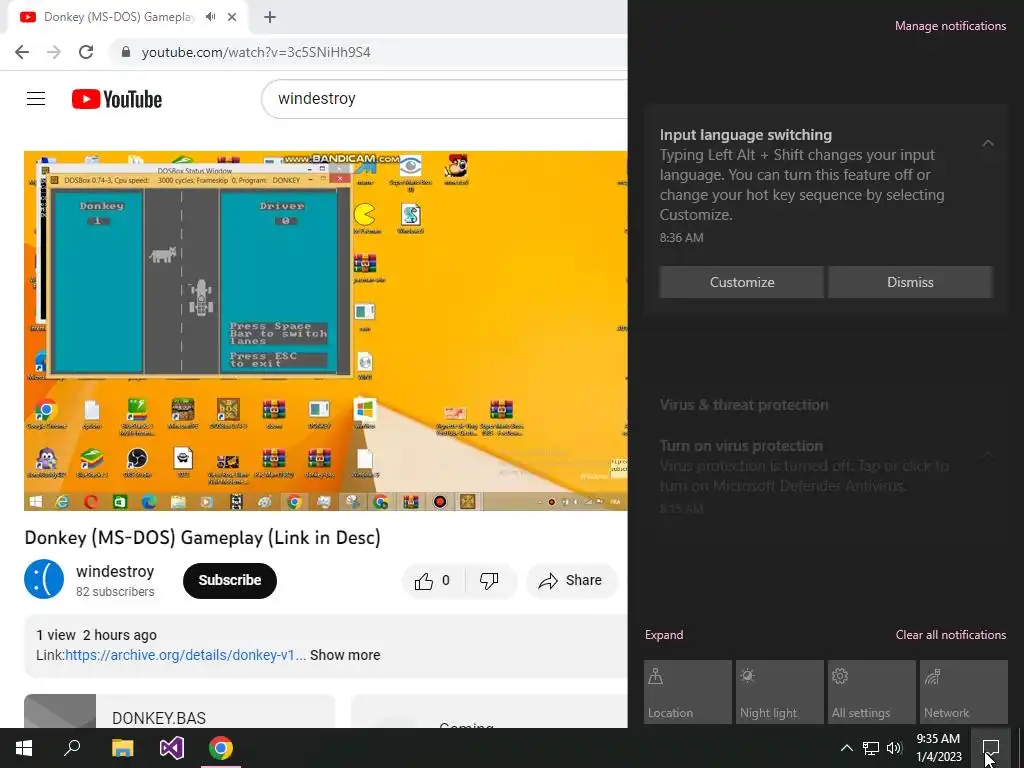Click the Donkey gameplay video player
This screenshot has width=1024, height=768.
click(326, 330)
